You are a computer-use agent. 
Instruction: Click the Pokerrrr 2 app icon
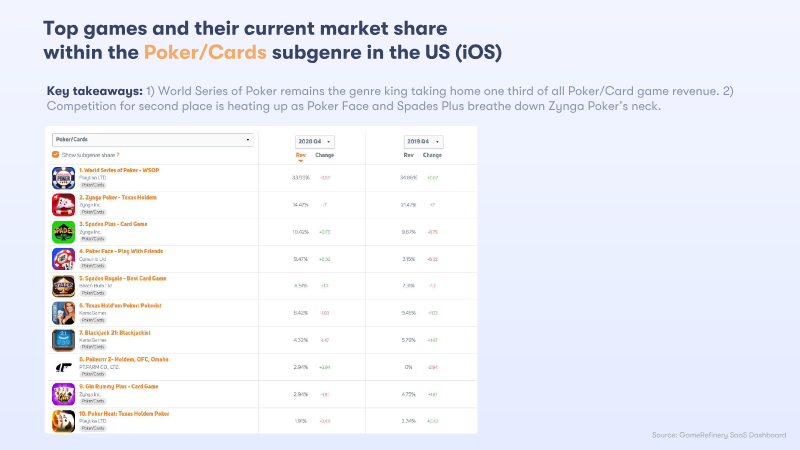click(x=63, y=367)
